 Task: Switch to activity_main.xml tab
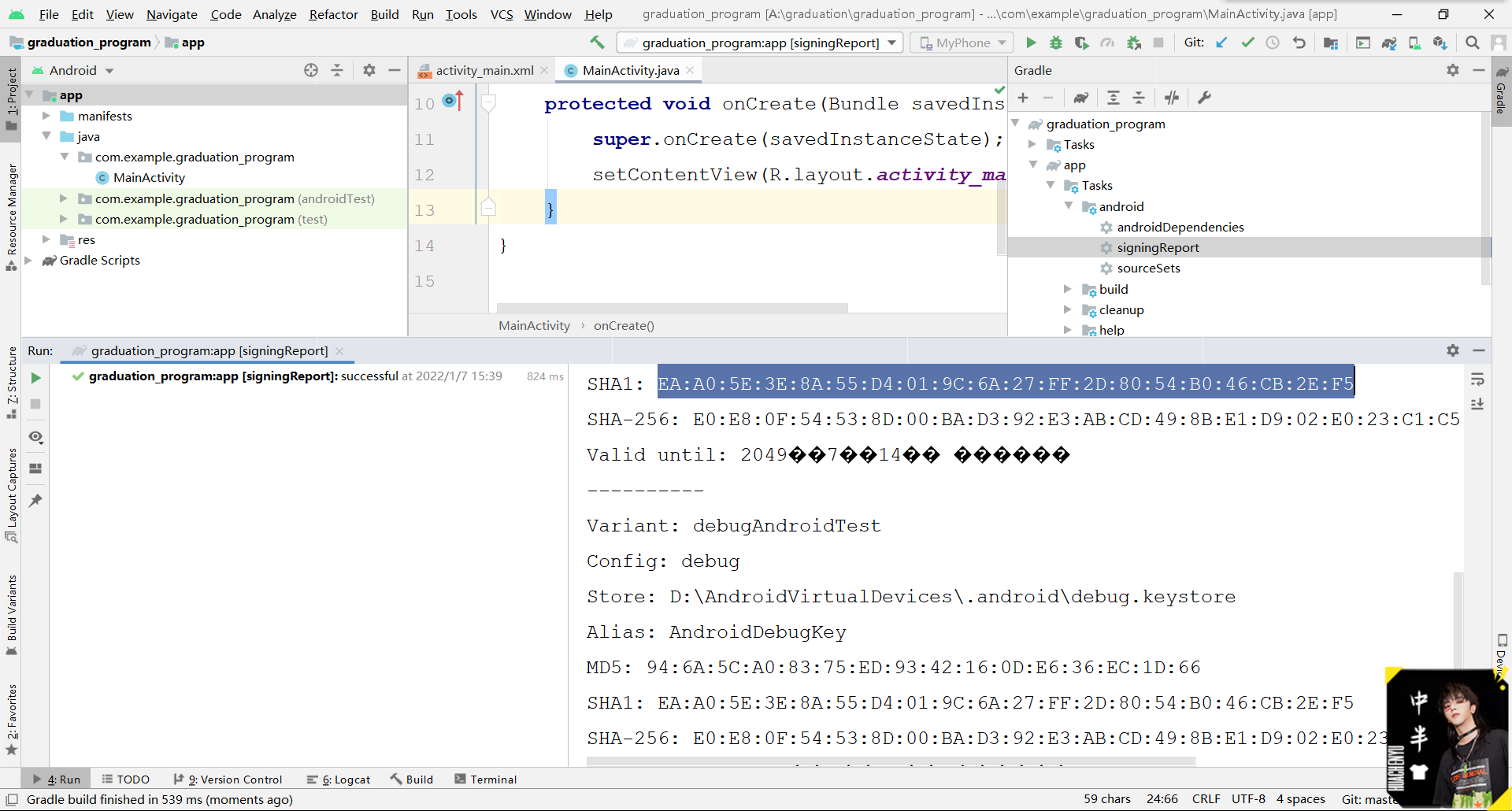point(484,70)
